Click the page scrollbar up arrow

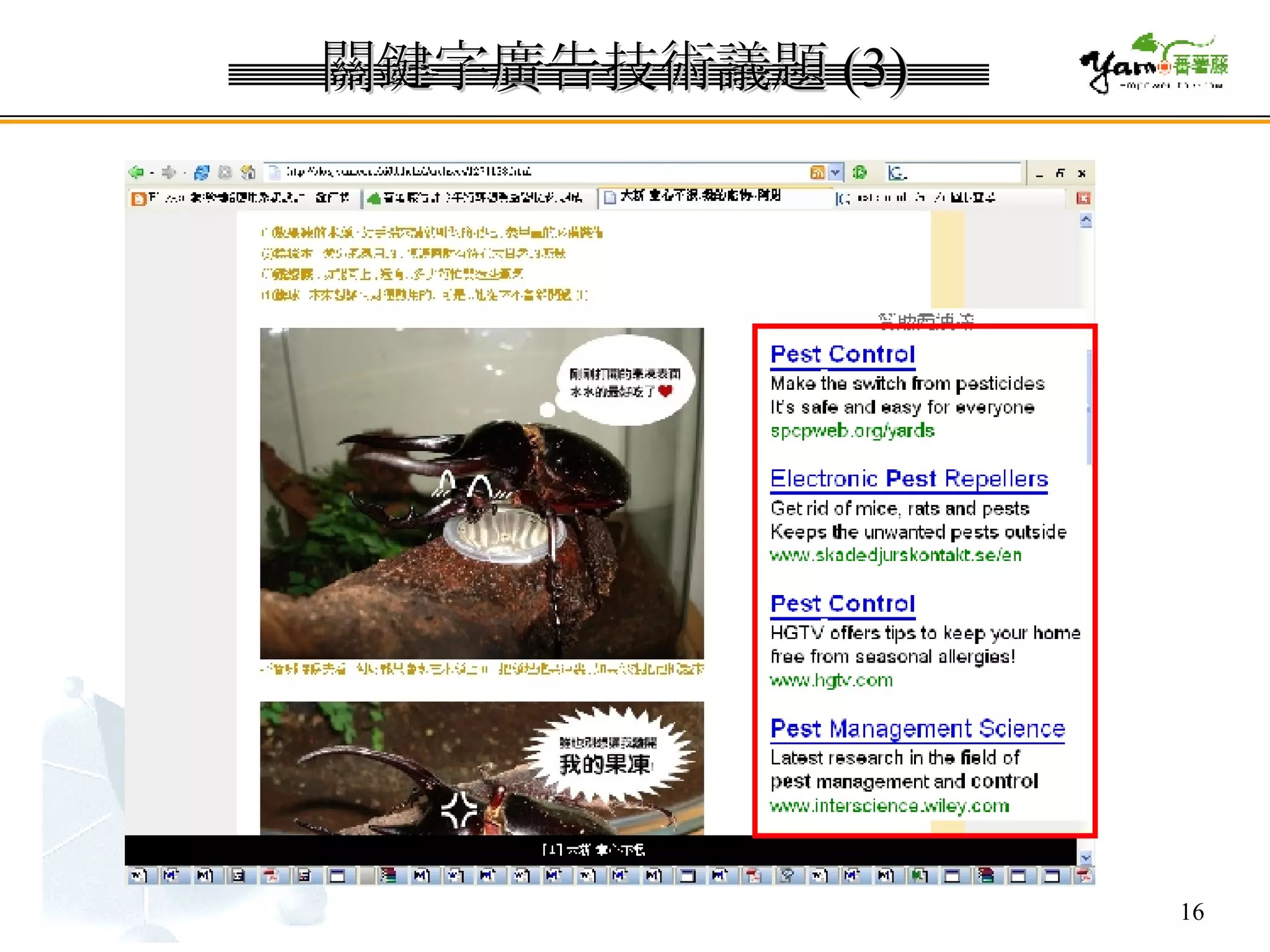point(1085,221)
